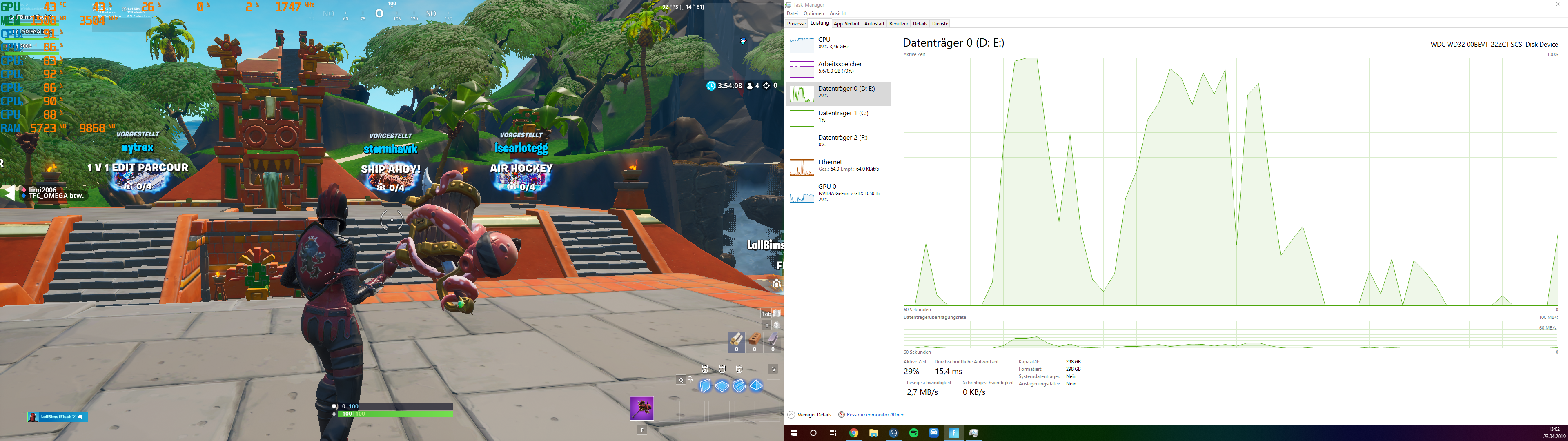Open the Datei menu
1568x441 pixels.
point(792,13)
